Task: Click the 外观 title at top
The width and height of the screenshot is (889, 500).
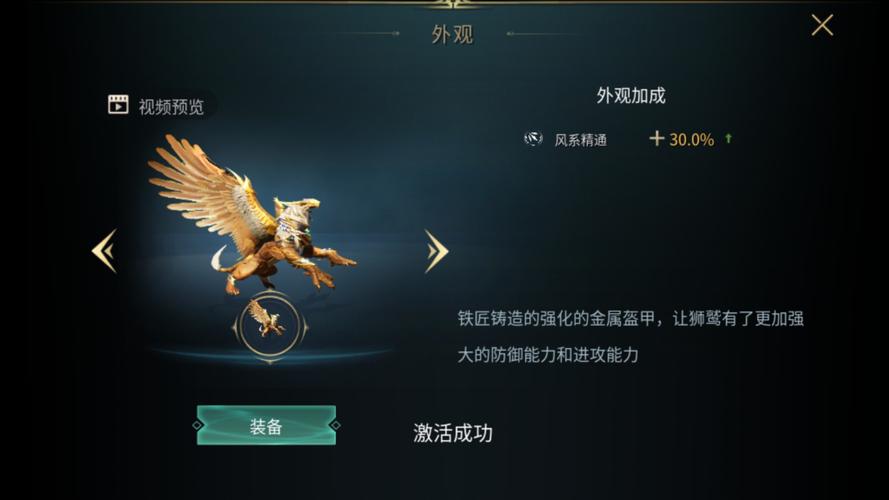Action: (452, 35)
